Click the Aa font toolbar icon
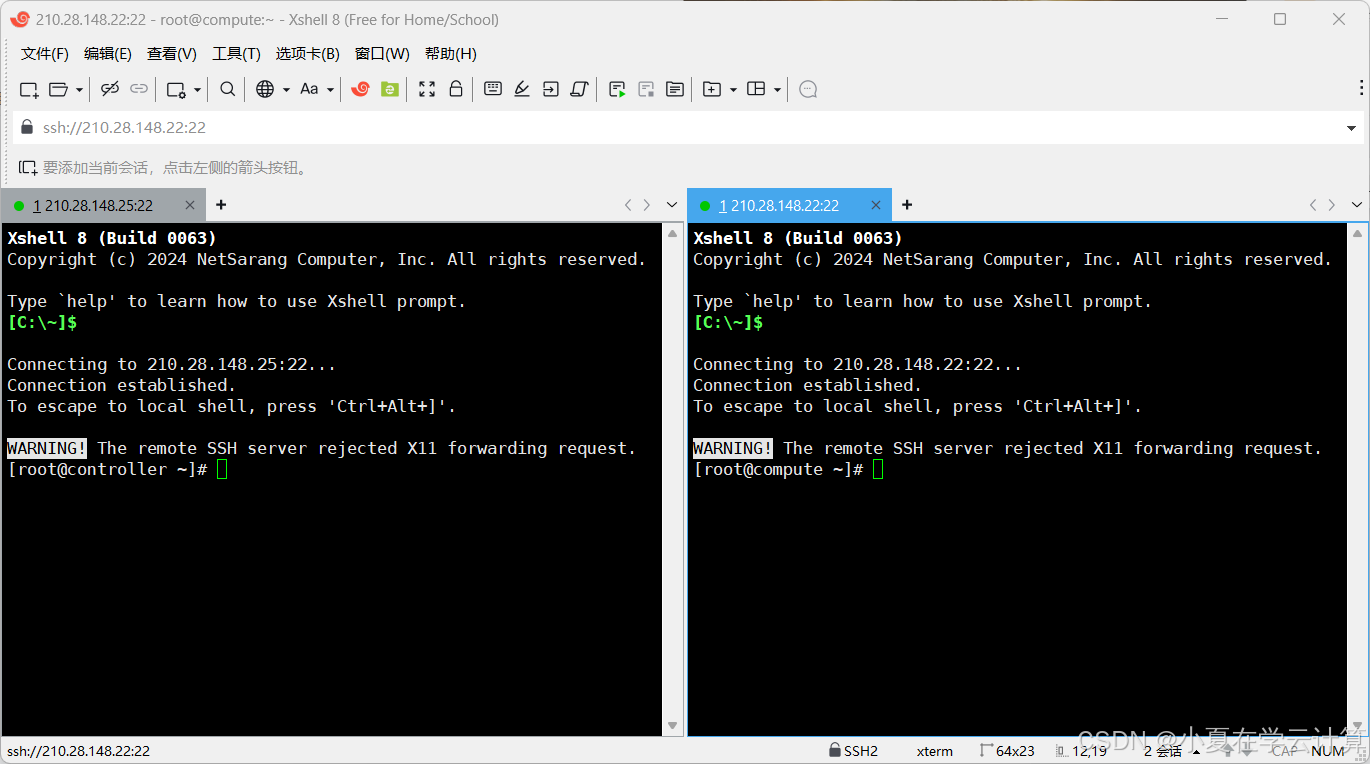The image size is (1370, 764). pyautogui.click(x=309, y=89)
